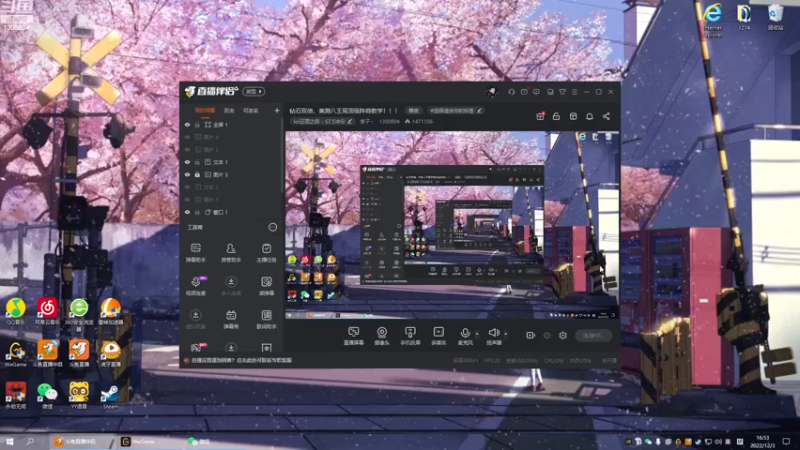
Task: Click the taskbar clock showing 16:53
Action: 763,441
